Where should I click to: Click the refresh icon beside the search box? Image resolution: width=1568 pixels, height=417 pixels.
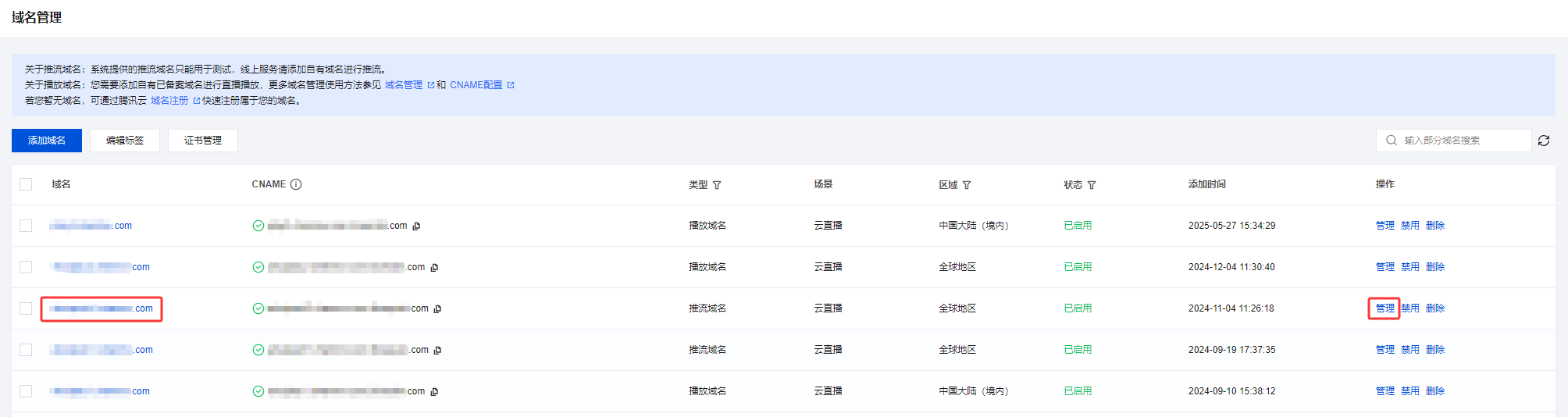[1543, 141]
